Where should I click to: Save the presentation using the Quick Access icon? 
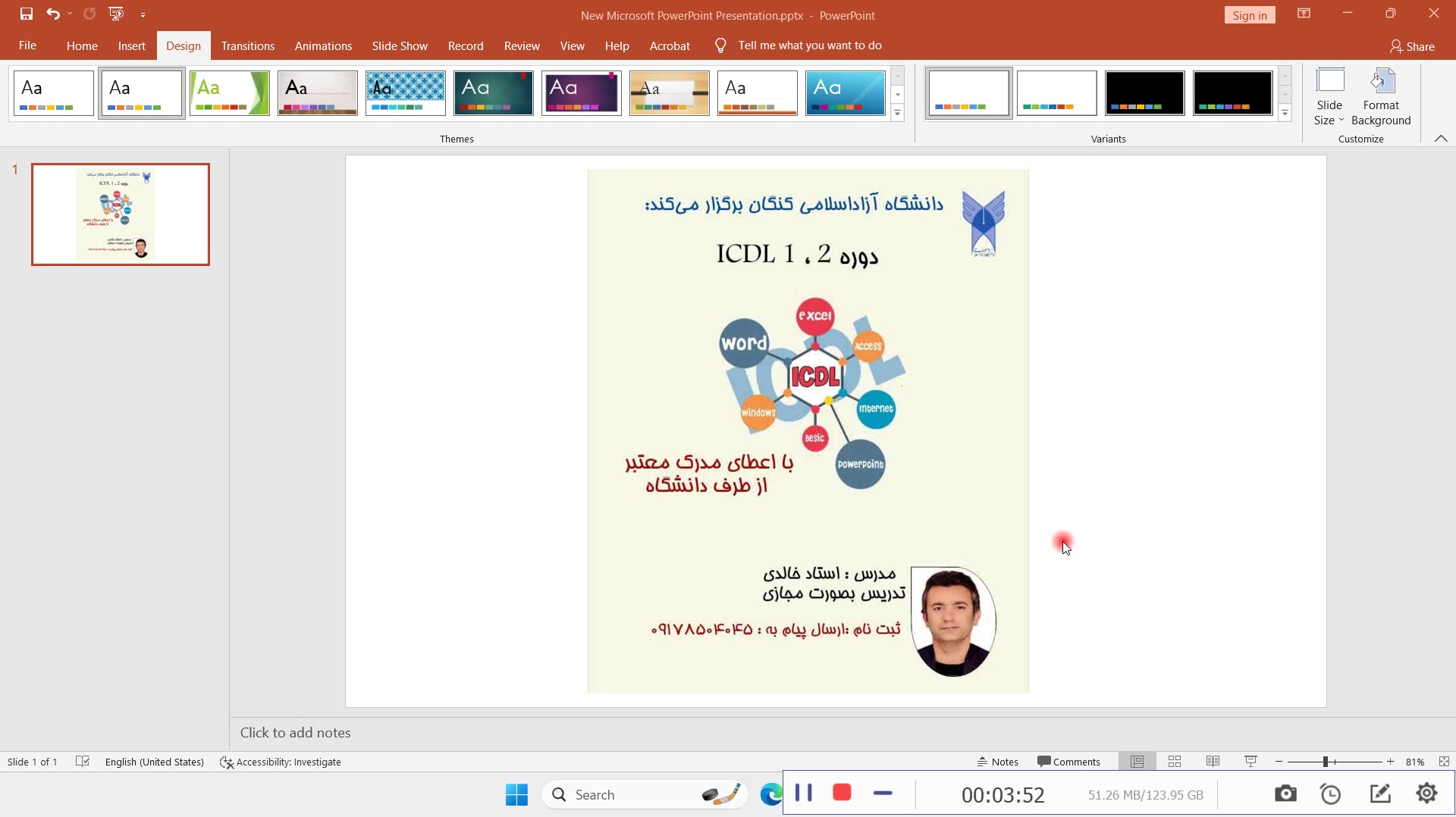tap(27, 14)
